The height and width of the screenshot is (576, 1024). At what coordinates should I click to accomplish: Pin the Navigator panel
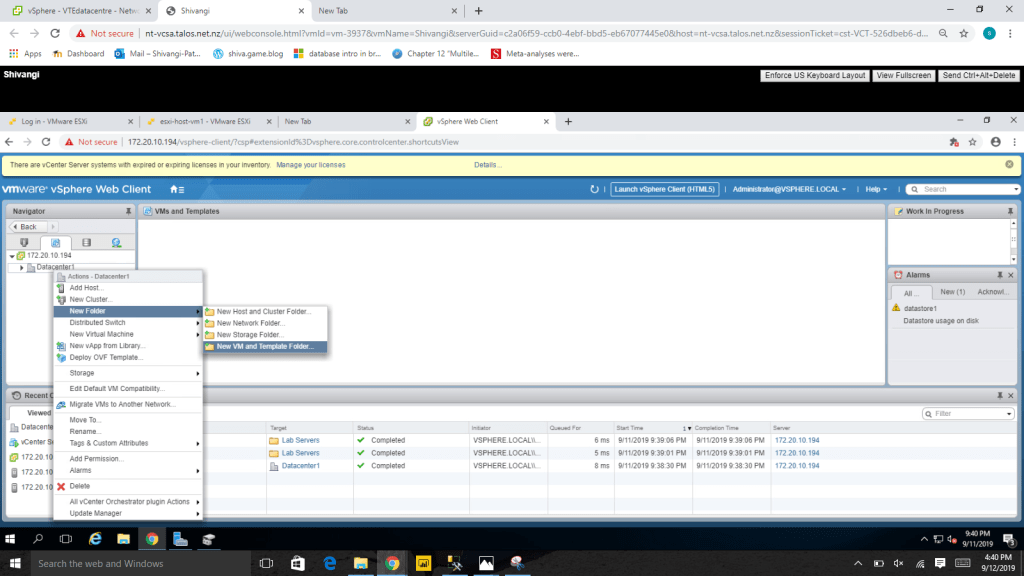pyautogui.click(x=128, y=211)
